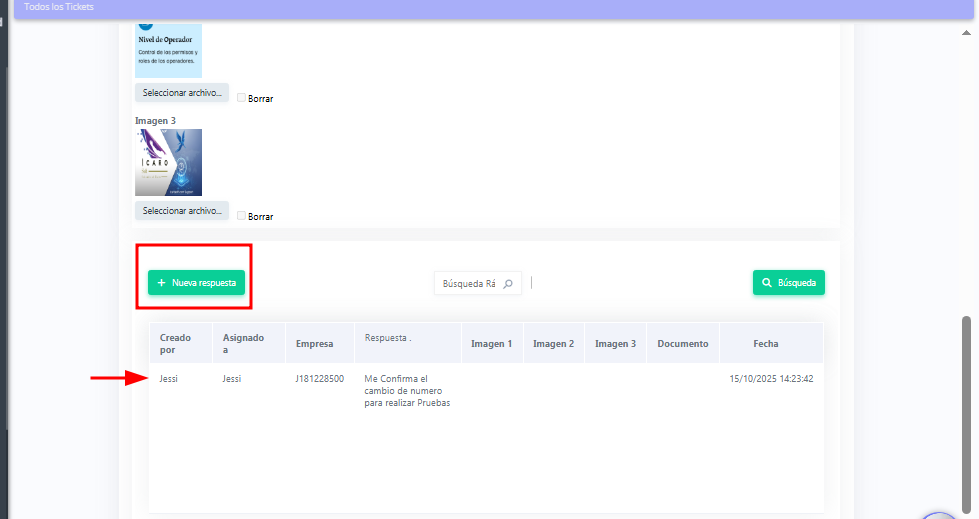Image resolution: width=979 pixels, height=519 pixels.
Task: Sort by the Fecha column header
Action: coord(766,344)
